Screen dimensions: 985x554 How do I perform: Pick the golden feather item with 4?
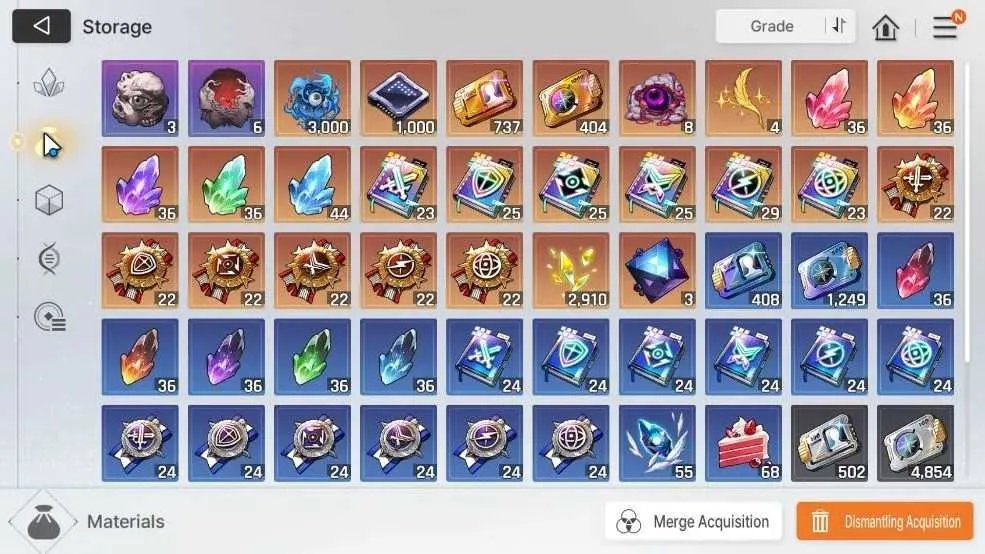pyautogui.click(x=744, y=99)
